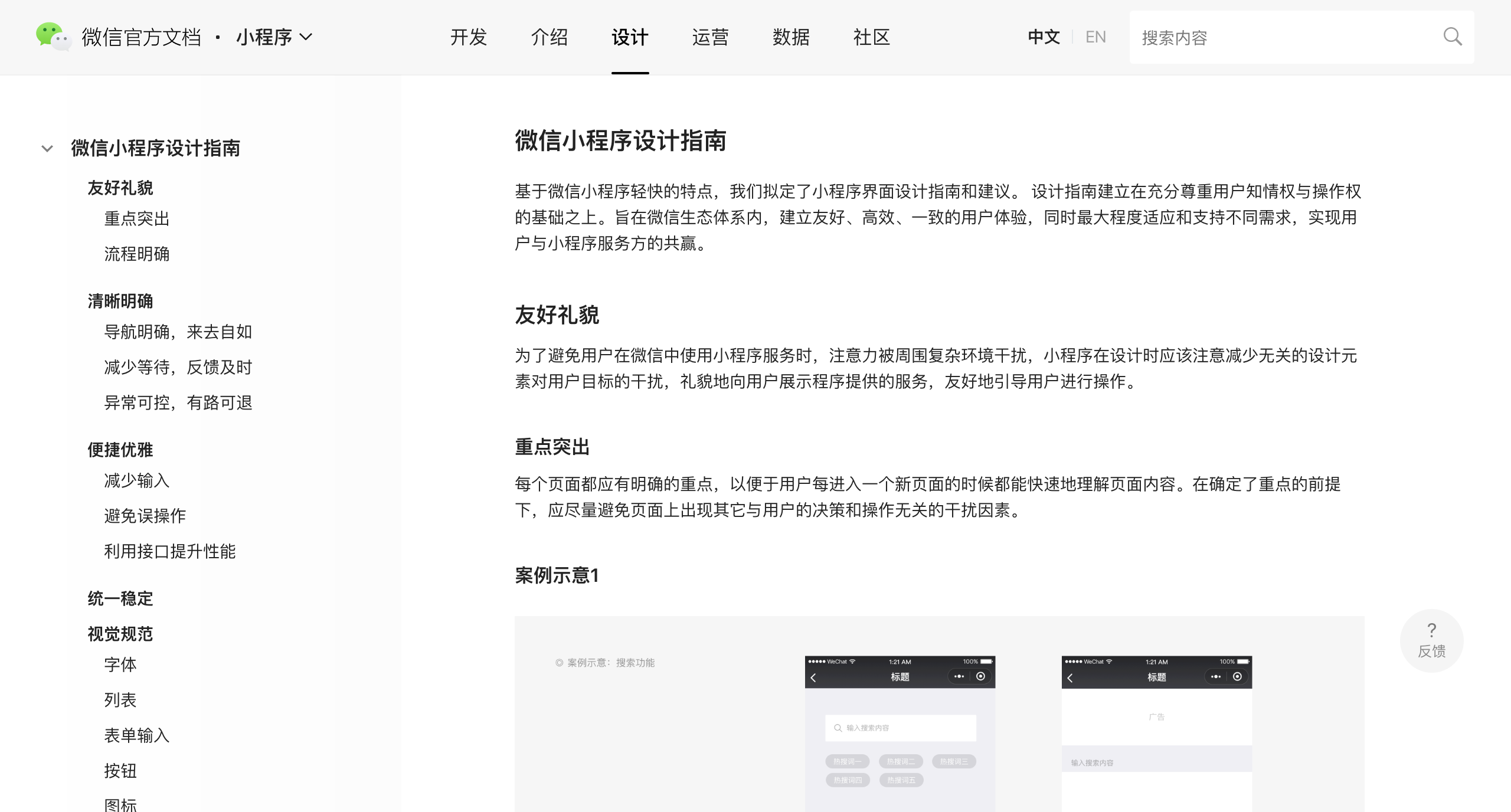Click the main page title 微信小程序设计指南
Viewport: 1511px width, 812px height.
[621, 141]
